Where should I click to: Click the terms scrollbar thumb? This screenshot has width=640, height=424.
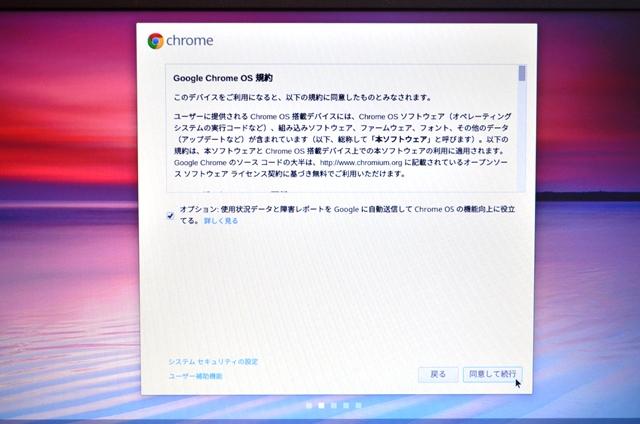[x=522, y=73]
